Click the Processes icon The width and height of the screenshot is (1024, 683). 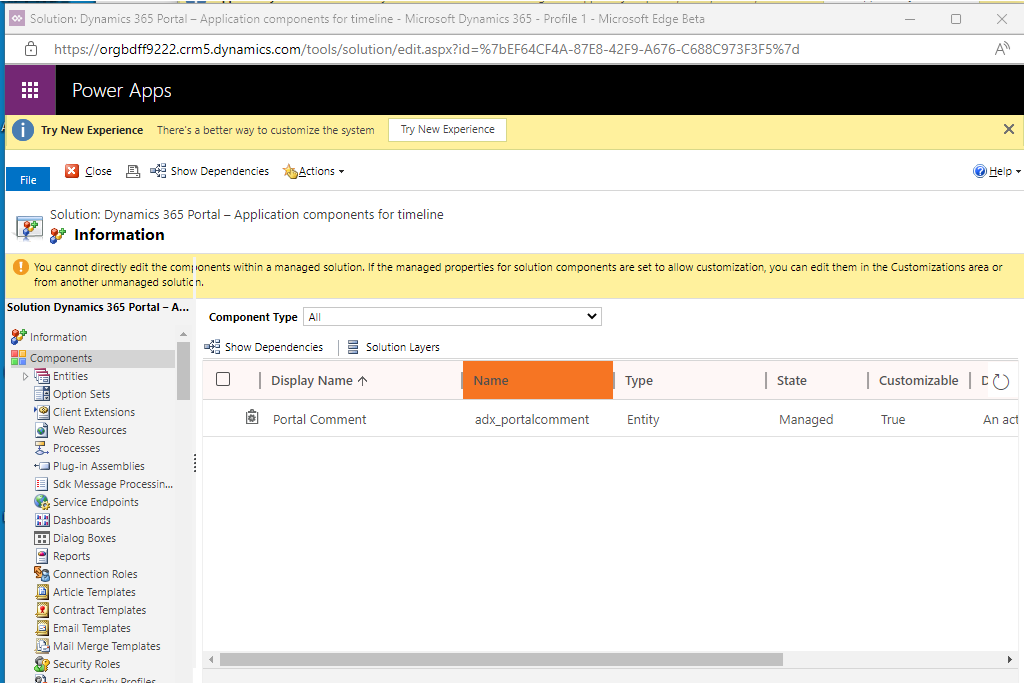[x=42, y=448]
